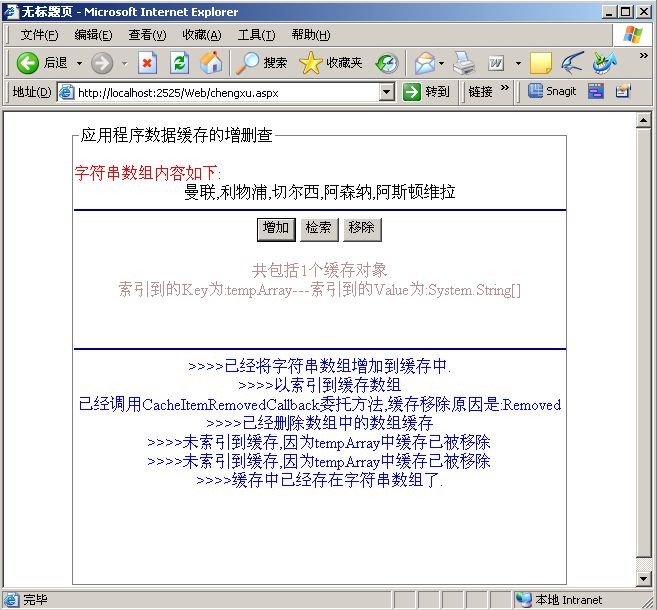Expand the Links (链接) chevron
Image resolution: width=657 pixels, height=610 pixels.
click(x=504, y=88)
